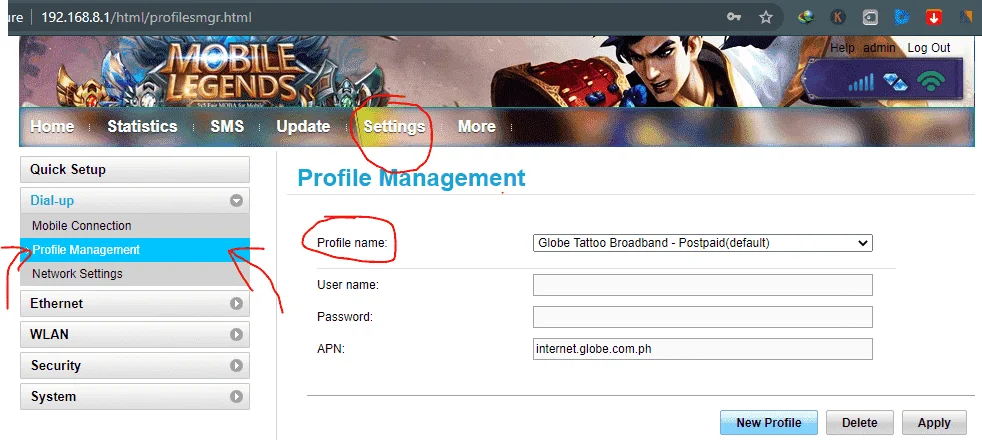Image resolution: width=982 pixels, height=440 pixels.
Task: Select the Settings tab
Action: (394, 126)
